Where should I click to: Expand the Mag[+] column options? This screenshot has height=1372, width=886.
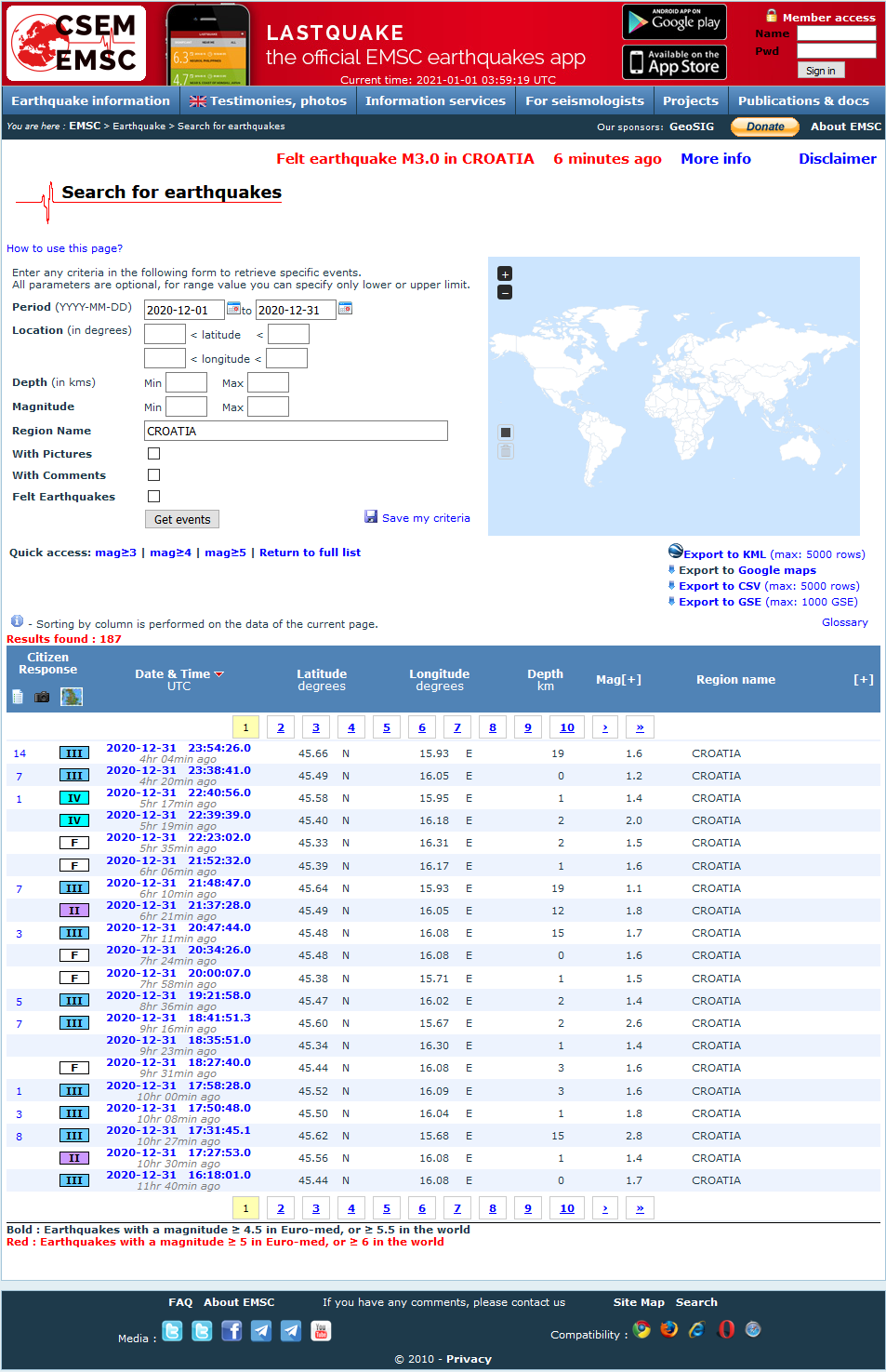tap(618, 680)
